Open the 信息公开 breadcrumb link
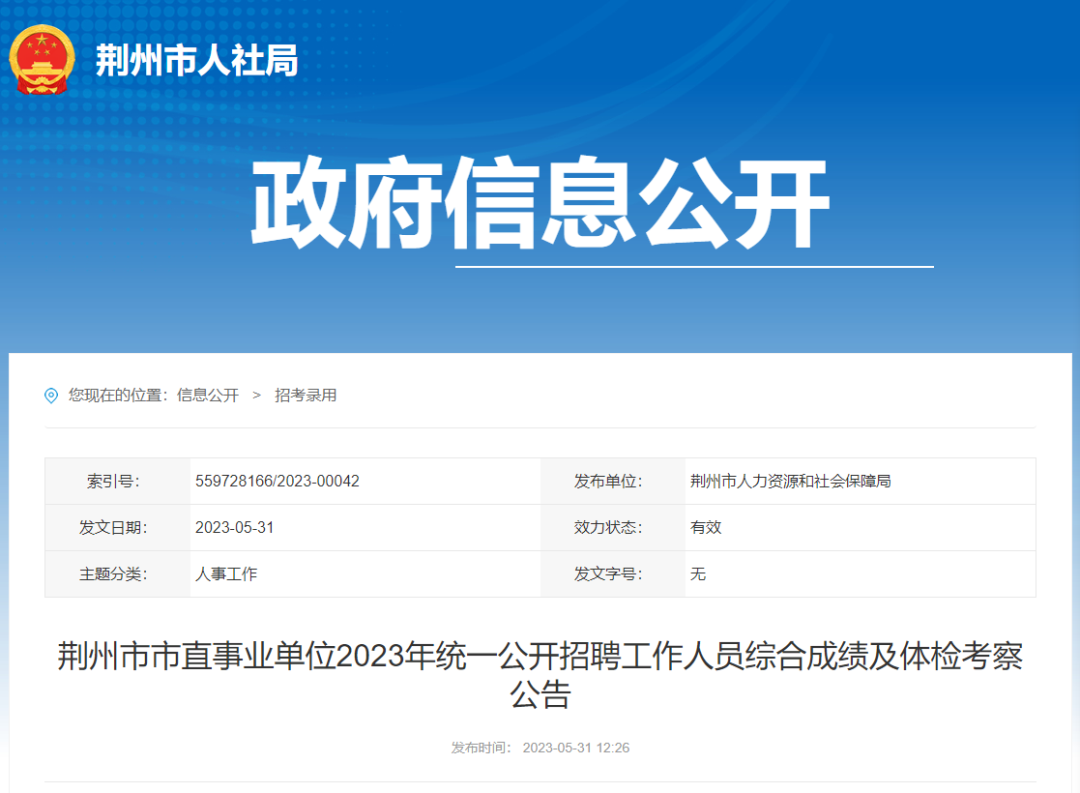Image resolution: width=1080 pixels, height=793 pixels. pyautogui.click(x=208, y=395)
